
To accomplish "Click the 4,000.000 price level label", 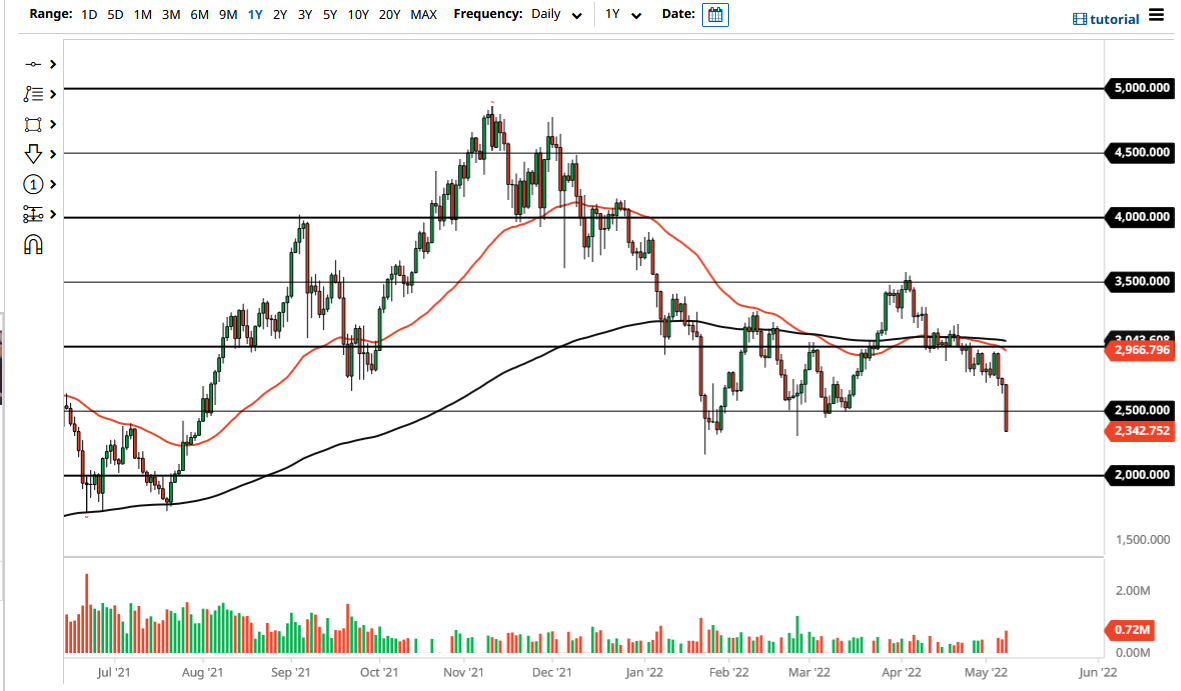I will (x=1141, y=217).
